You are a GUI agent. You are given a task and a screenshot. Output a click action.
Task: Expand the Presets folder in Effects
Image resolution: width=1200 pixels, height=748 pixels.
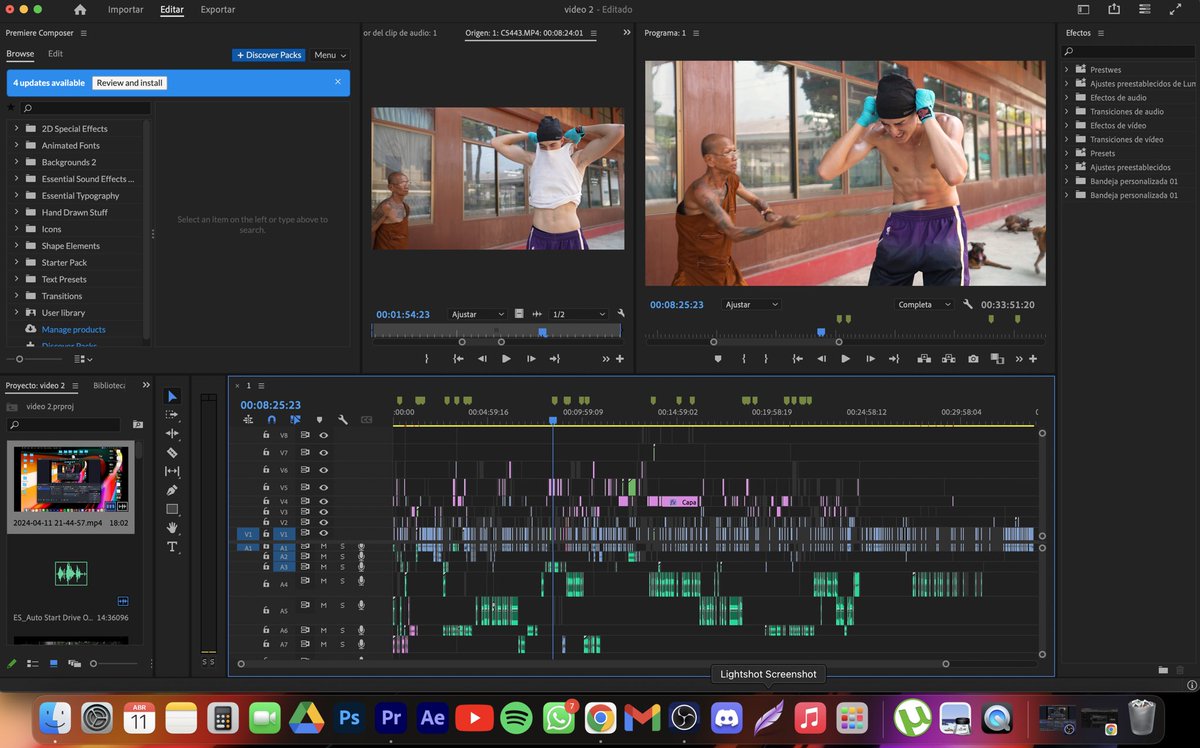tap(1067, 153)
